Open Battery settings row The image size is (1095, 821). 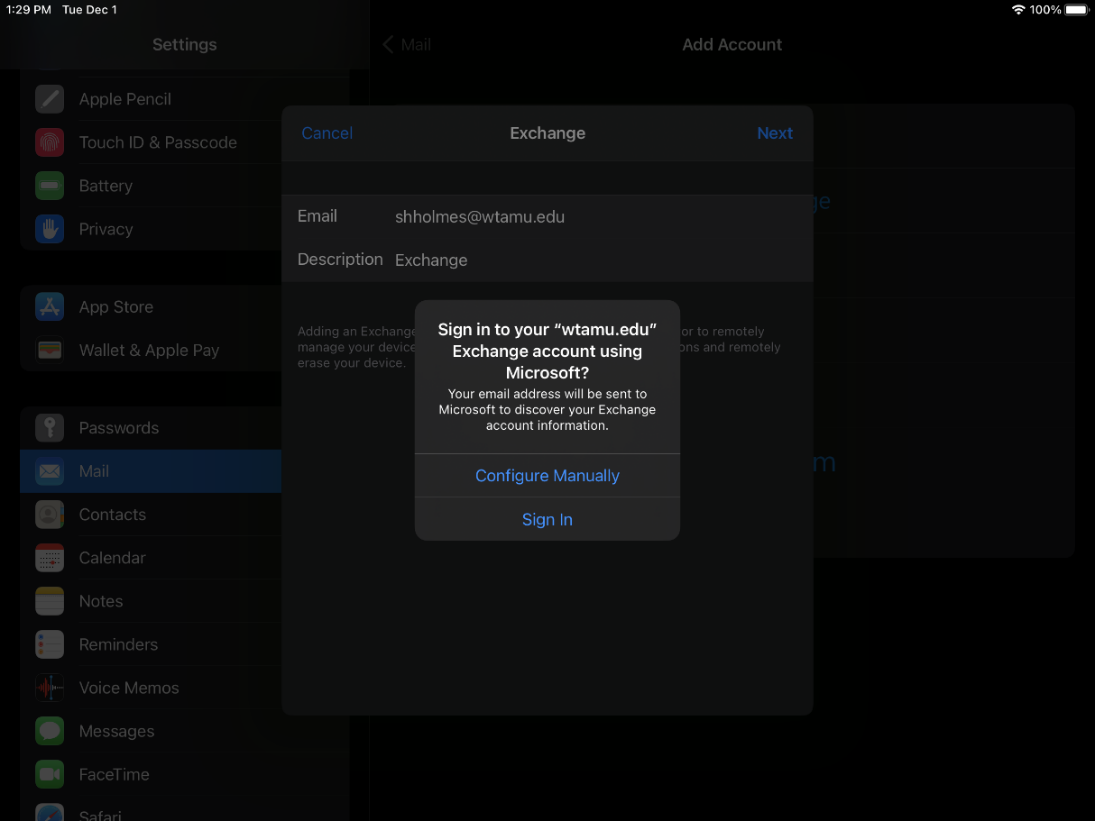151,186
